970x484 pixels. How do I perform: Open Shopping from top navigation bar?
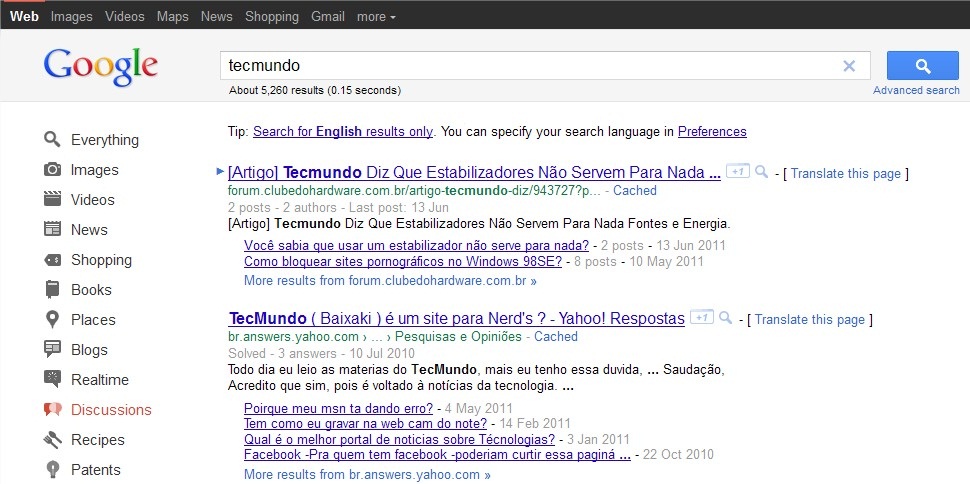(272, 17)
